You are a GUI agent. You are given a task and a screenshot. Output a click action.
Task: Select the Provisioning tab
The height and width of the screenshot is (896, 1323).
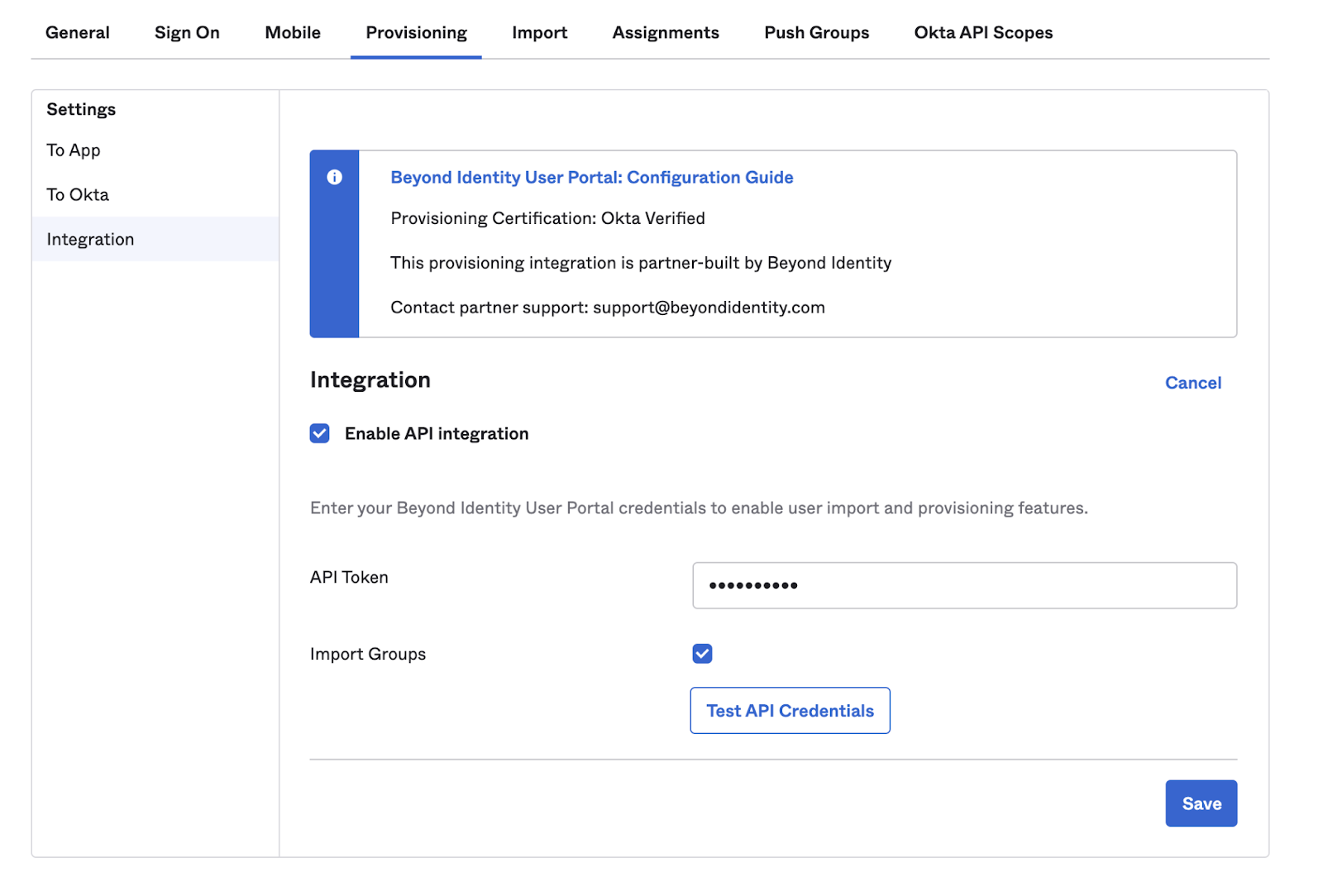pyautogui.click(x=416, y=33)
